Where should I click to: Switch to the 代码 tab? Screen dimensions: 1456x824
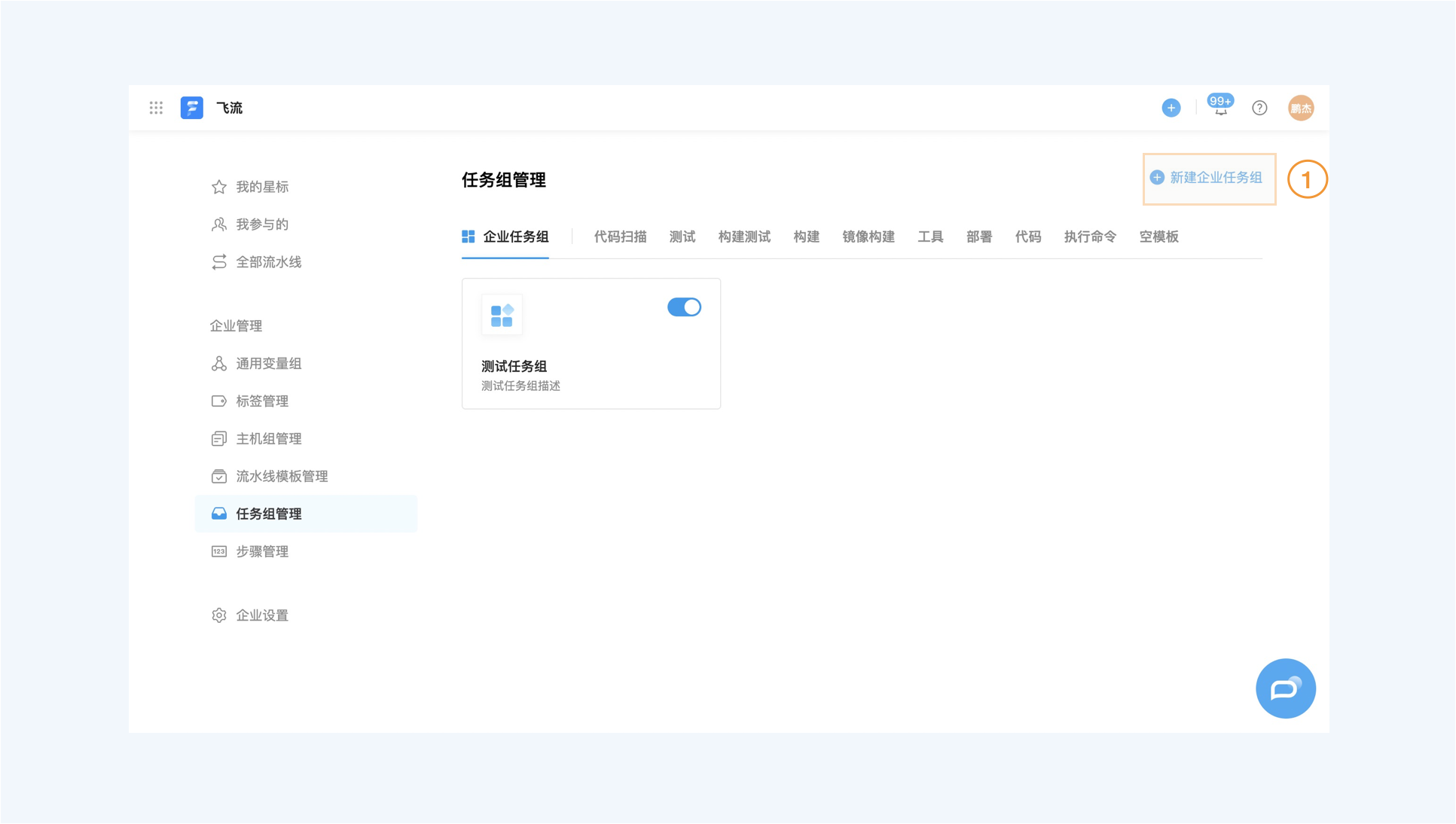(x=1028, y=237)
